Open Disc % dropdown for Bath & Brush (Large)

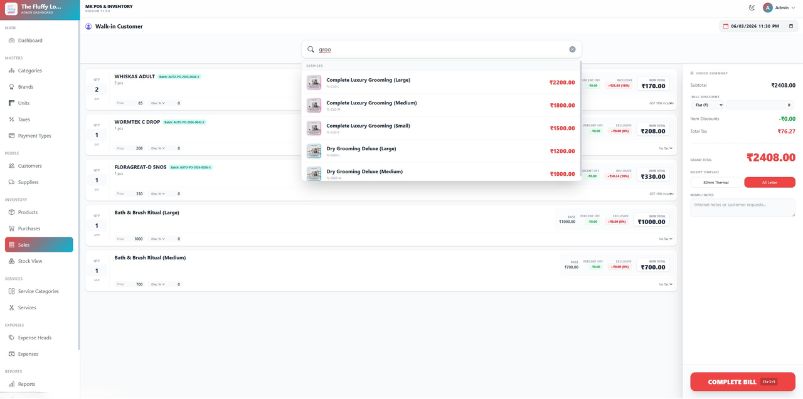pos(158,239)
